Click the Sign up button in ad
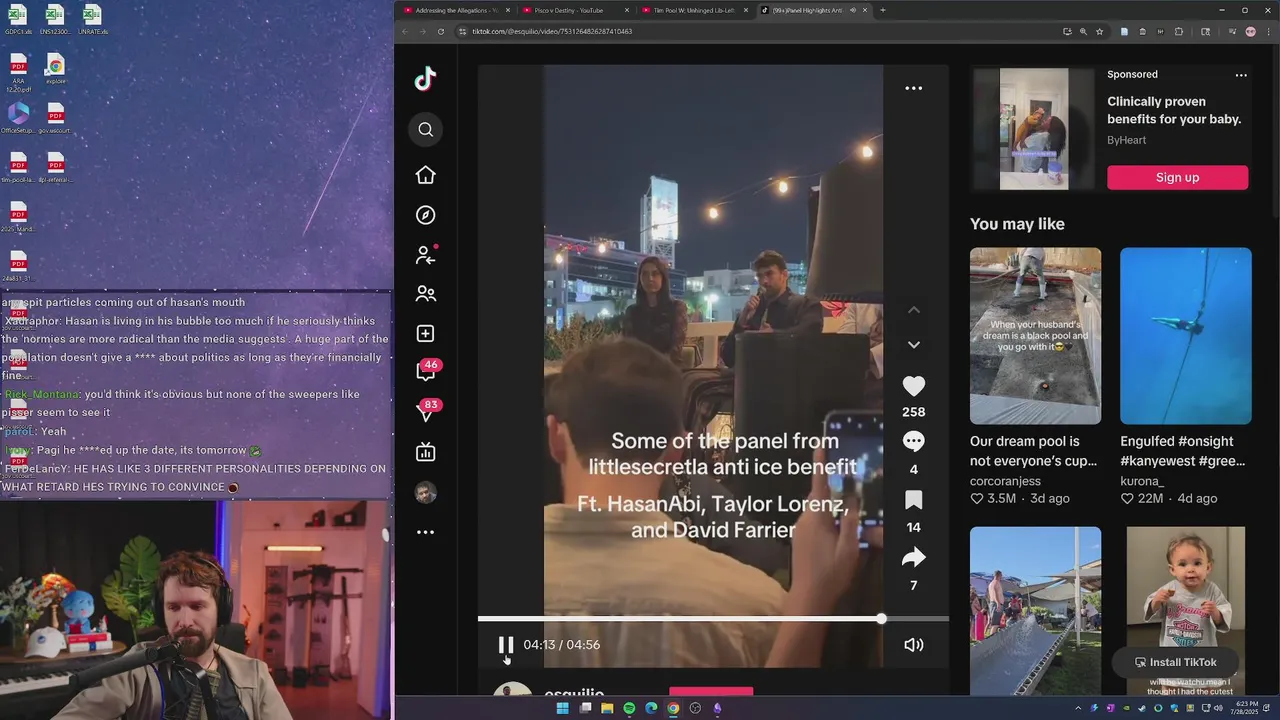This screenshot has height=720, width=1280. (x=1177, y=177)
